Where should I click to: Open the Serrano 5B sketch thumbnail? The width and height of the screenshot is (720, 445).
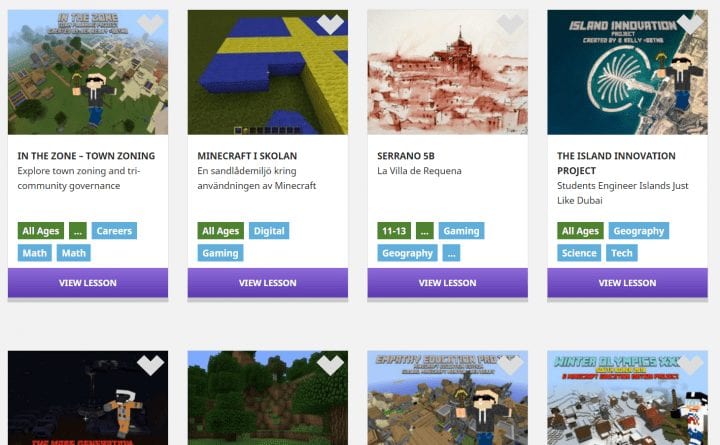(448, 72)
